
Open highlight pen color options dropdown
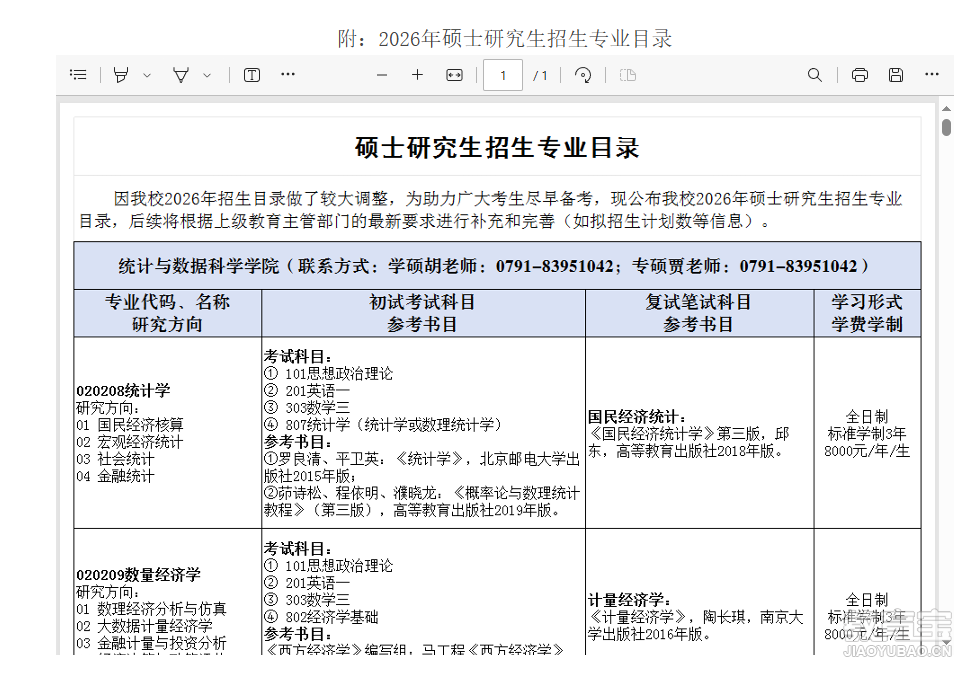pyautogui.click(x=147, y=75)
